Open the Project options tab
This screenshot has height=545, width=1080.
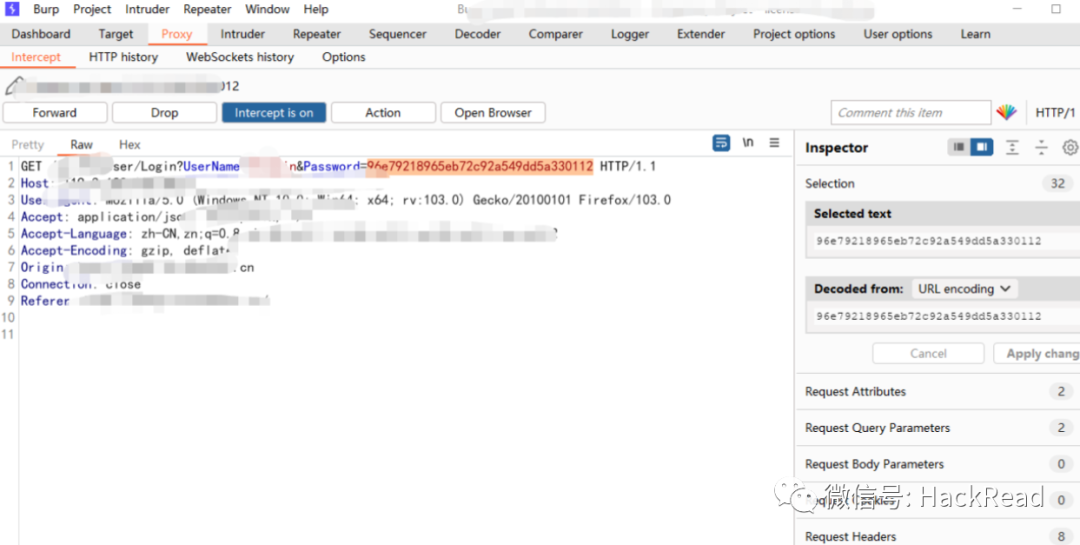point(794,34)
